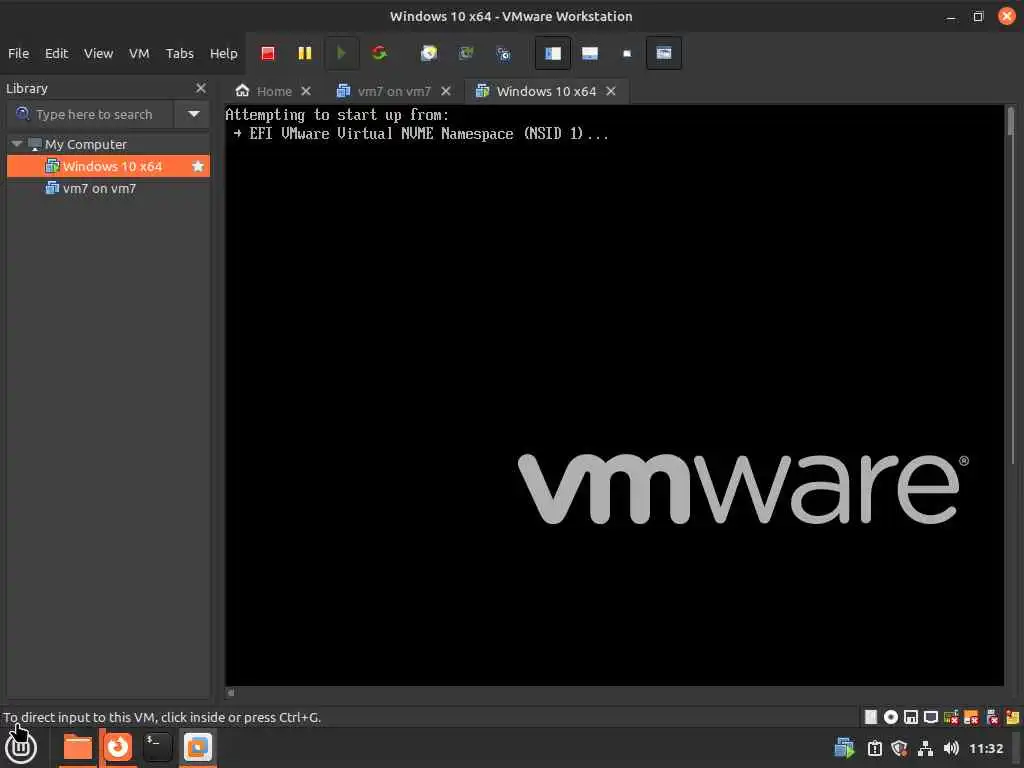Click the red Power Off button in toolbar
The height and width of the screenshot is (768, 1024).
pyautogui.click(x=268, y=54)
